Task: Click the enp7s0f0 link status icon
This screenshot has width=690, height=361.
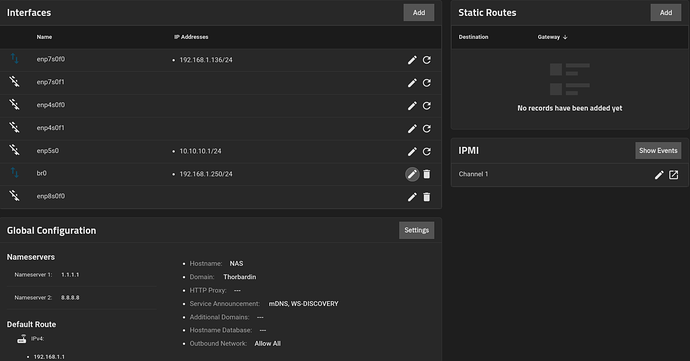Action: pyautogui.click(x=15, y=59)
